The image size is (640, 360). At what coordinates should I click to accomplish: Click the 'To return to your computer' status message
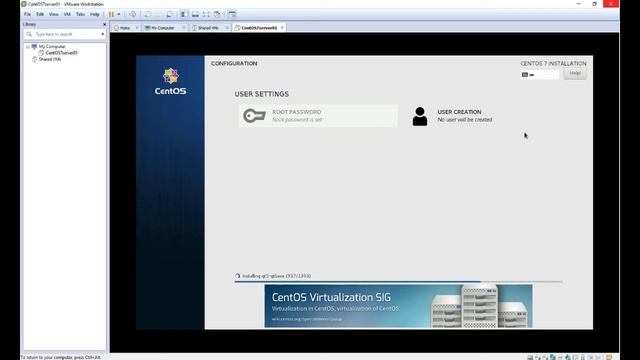(60, 357)
